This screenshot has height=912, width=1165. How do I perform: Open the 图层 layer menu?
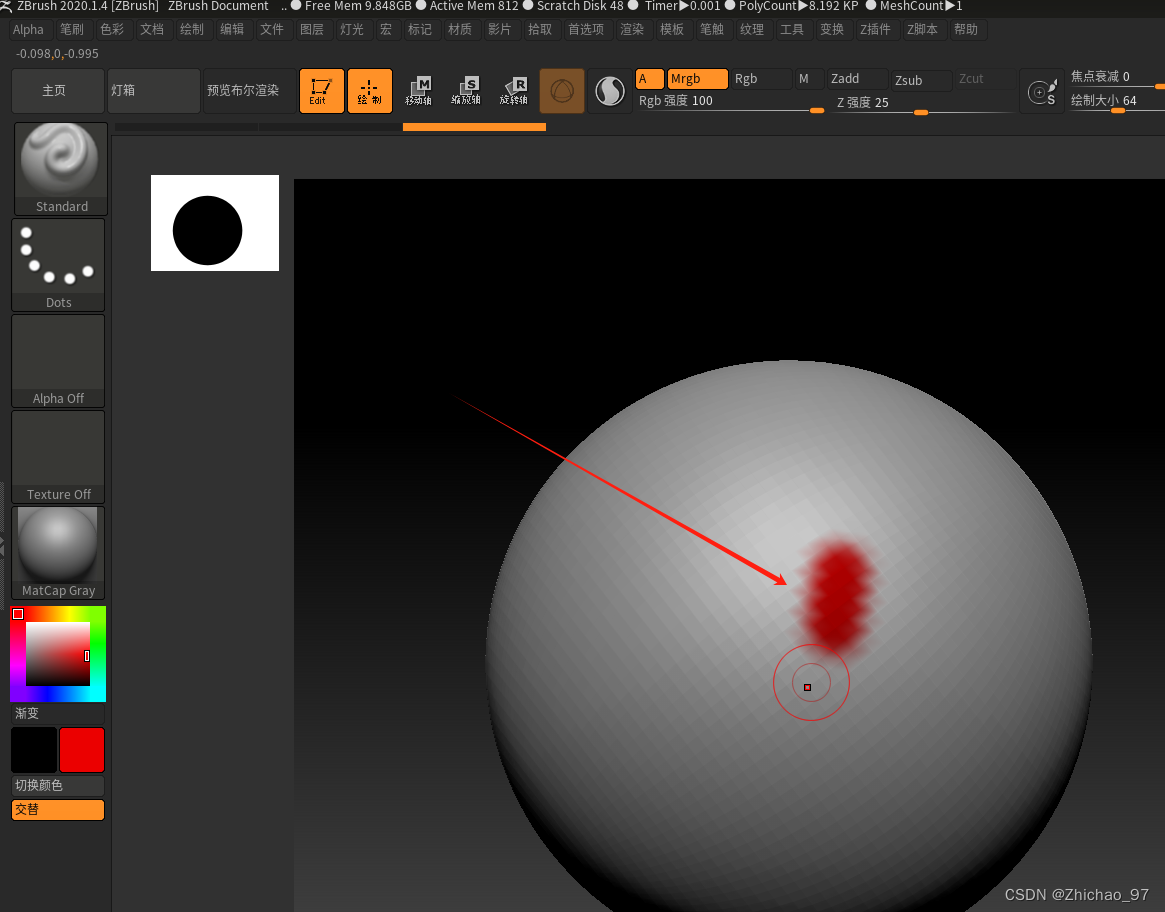tap(312, 30)
